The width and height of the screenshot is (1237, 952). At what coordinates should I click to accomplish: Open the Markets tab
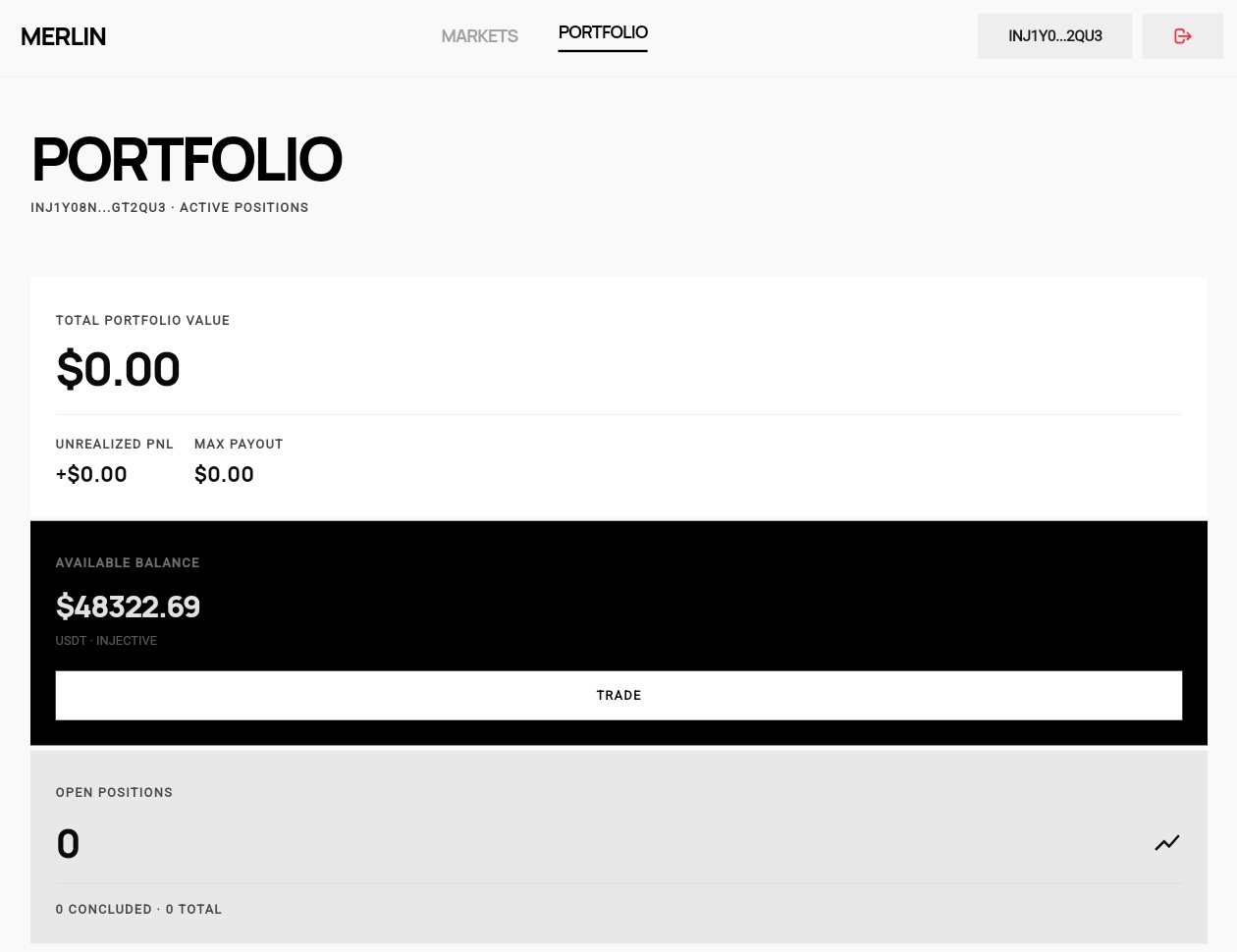click(479, 36)
